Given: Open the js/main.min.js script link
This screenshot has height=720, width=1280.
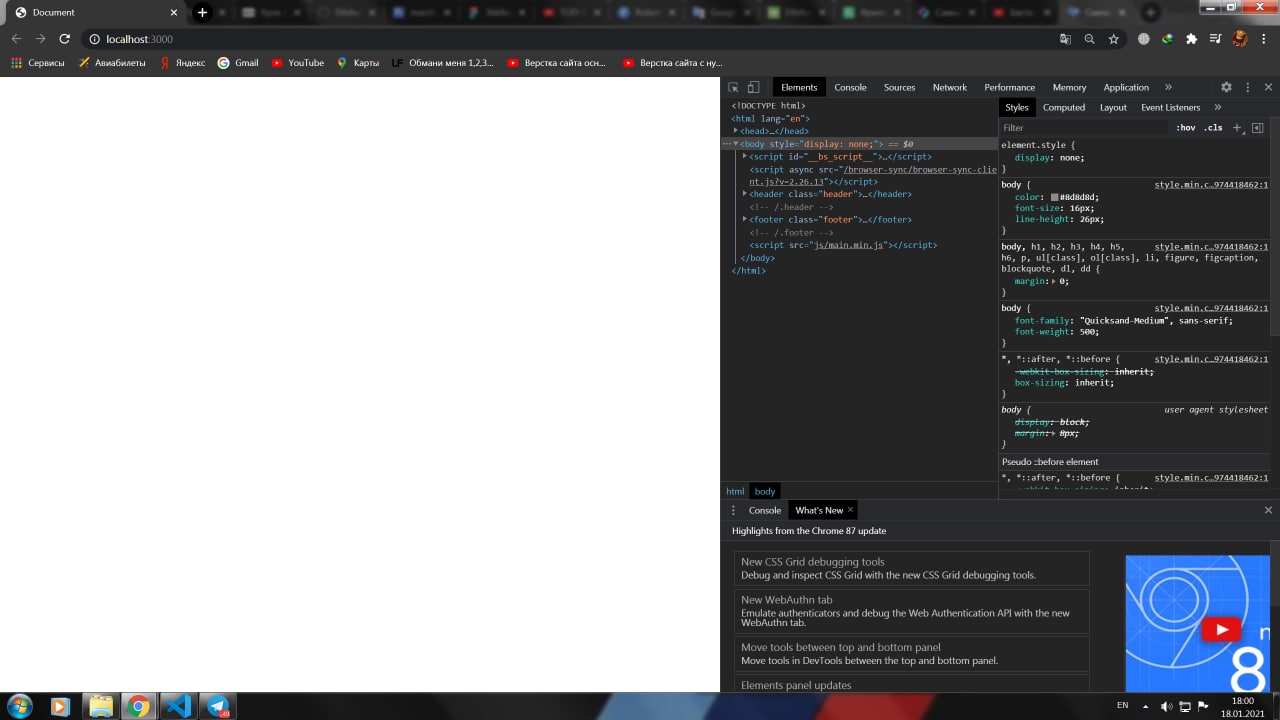Looking at the screenshot, I should [x=848, y=245].
